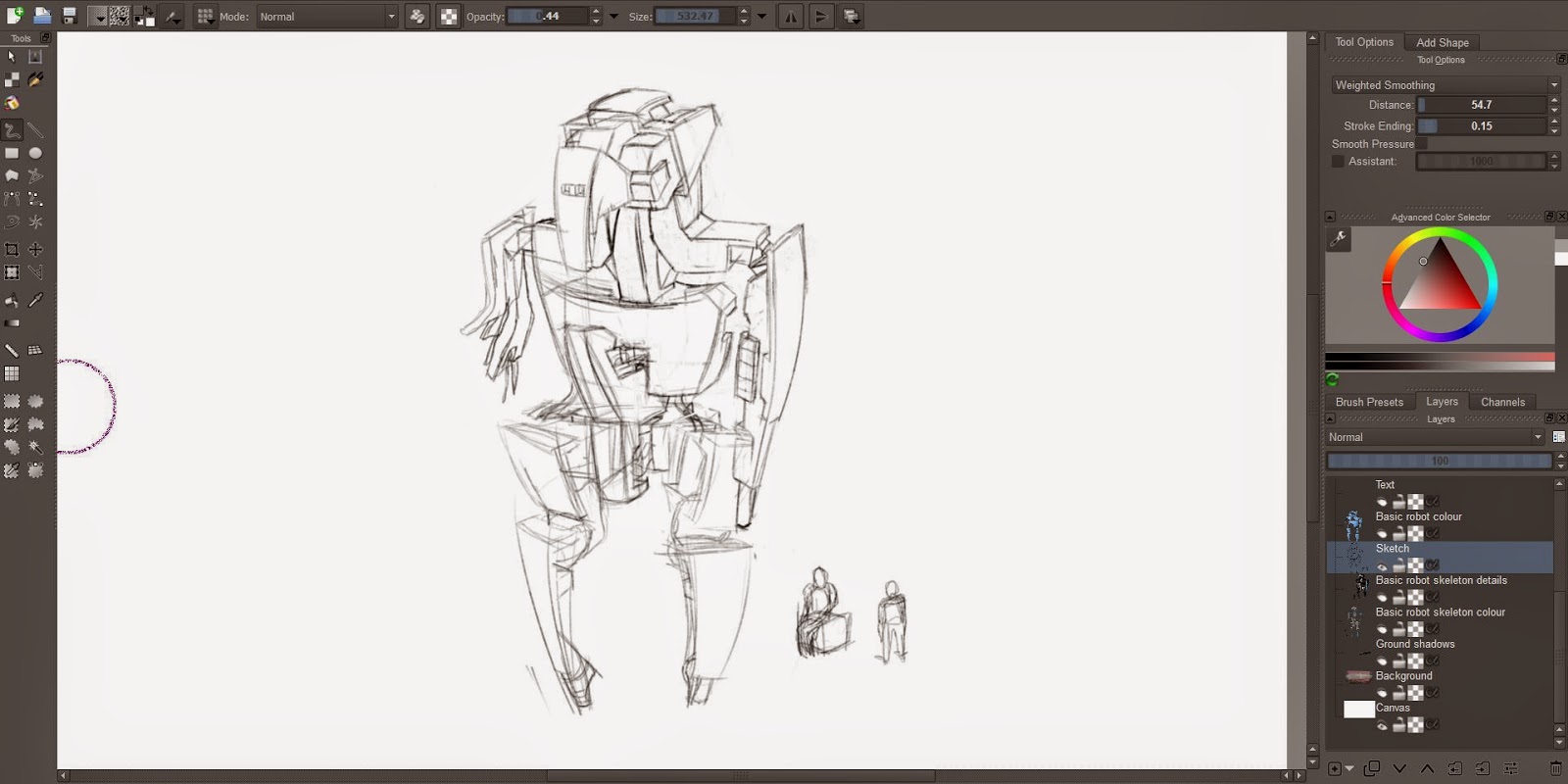The height and width of the screenshot is (784, 1568).
Task: Select the Calligraphy tool
Action: tap(35, 78)
